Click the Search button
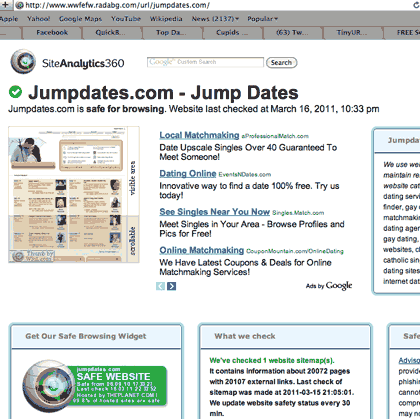420x419 pixels. (x=281, y=63)
